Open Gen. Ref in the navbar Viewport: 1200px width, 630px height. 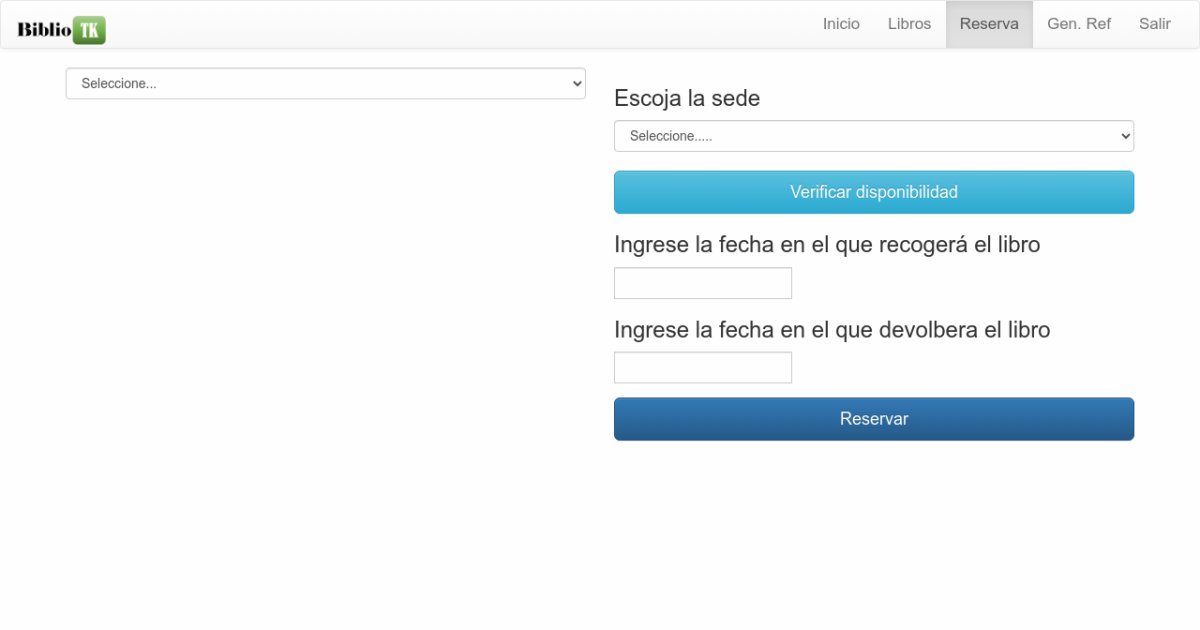pos(1079,24)
